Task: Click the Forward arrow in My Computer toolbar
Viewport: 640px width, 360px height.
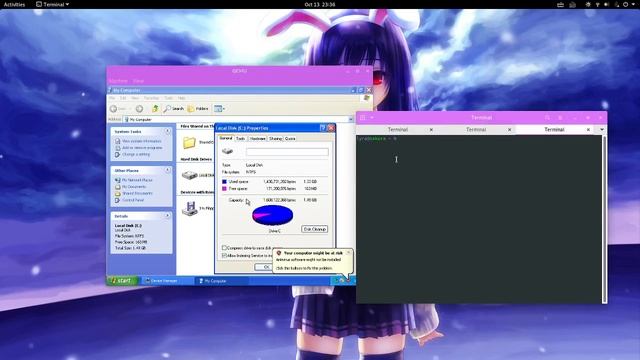Action: tap(139, 109)
